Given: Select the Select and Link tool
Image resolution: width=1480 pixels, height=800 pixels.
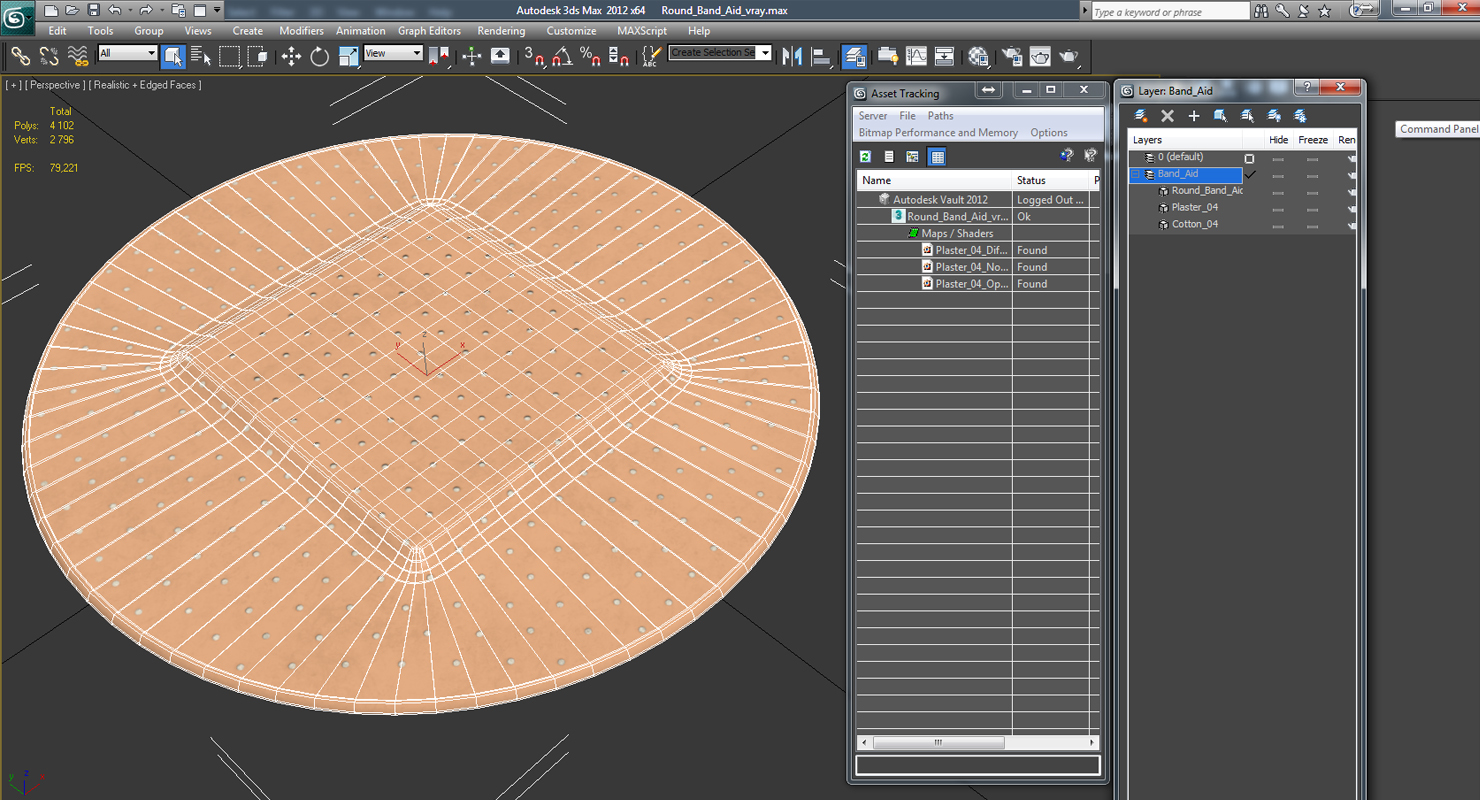Looking at the screenshot, I should [21, 56].
